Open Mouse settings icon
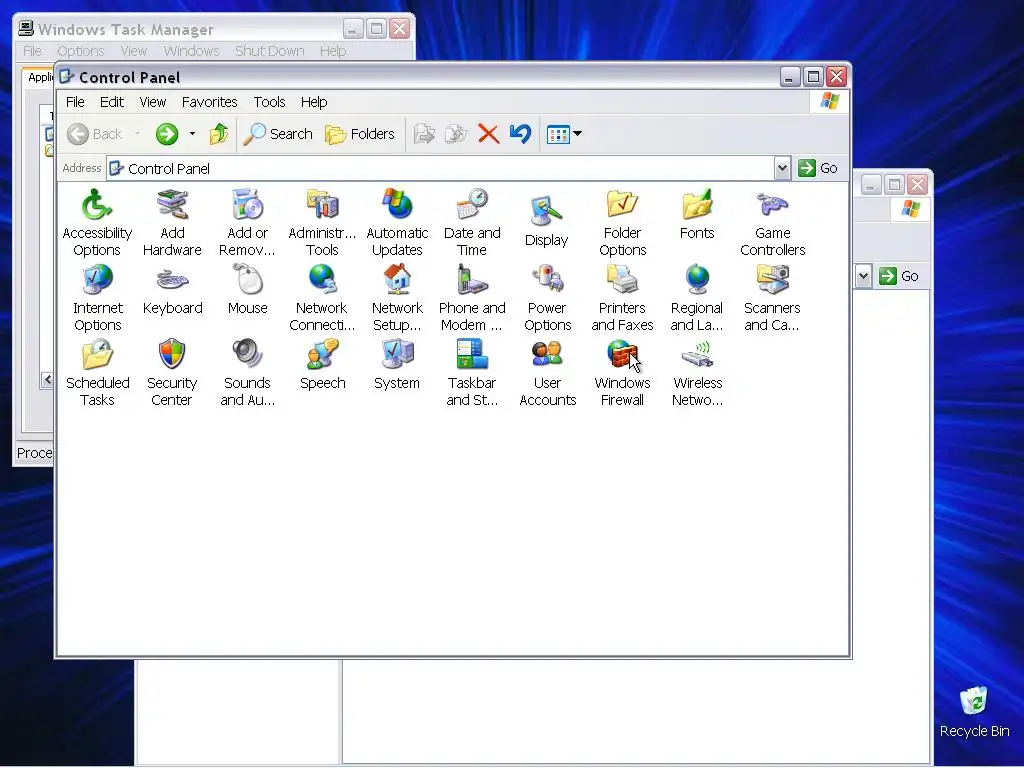Viewport: 1024px width, 768px height. click(248, 290)
